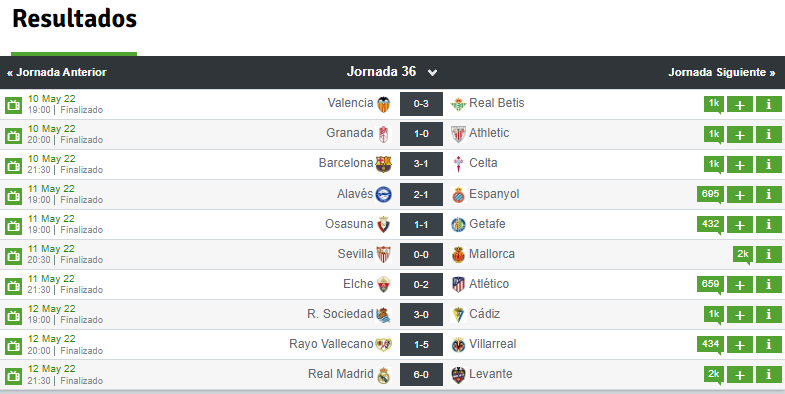Click the info icon for Real Madrid match
The width and height of the screenshot is (785, 394).
click(768, 374)
